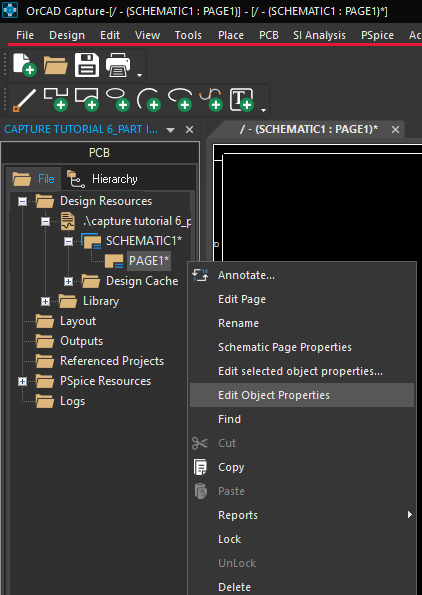Switch to the Hierarchy tab
422x595 pixels.
pos(102,179)
